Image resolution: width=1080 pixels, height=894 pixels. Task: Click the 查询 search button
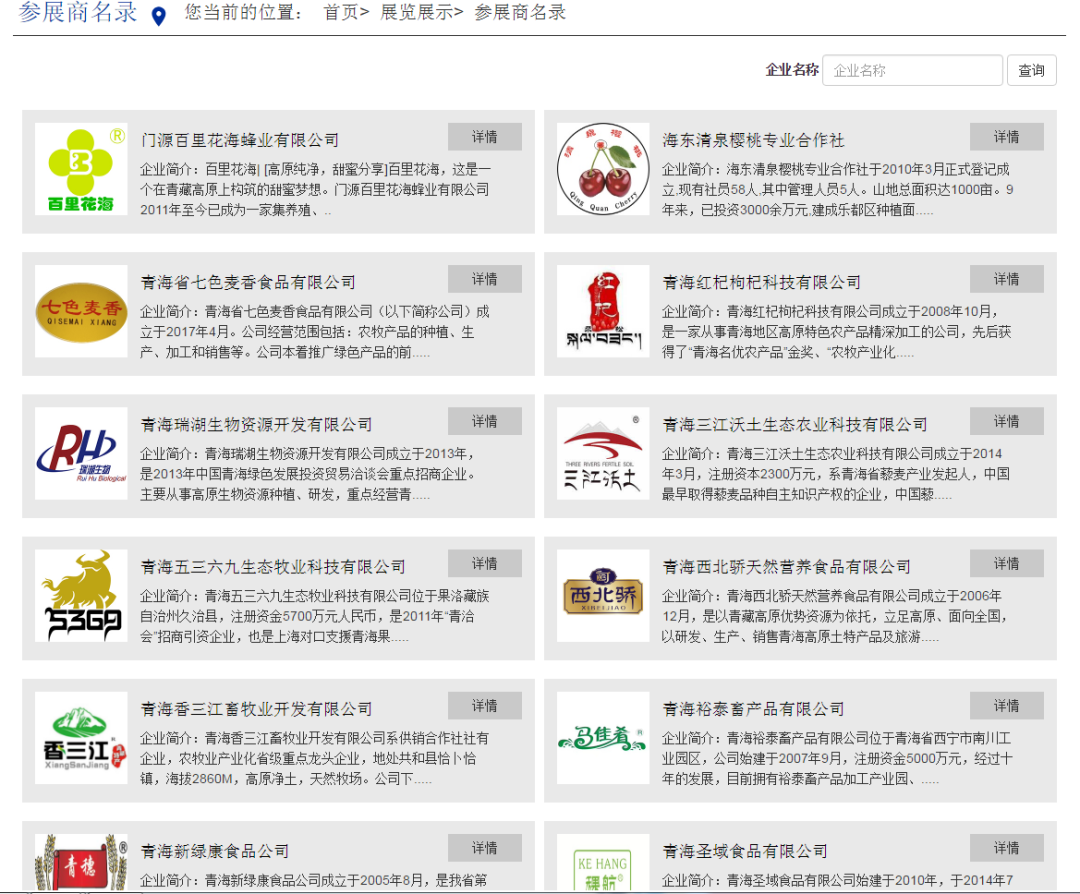point(1032,70)
